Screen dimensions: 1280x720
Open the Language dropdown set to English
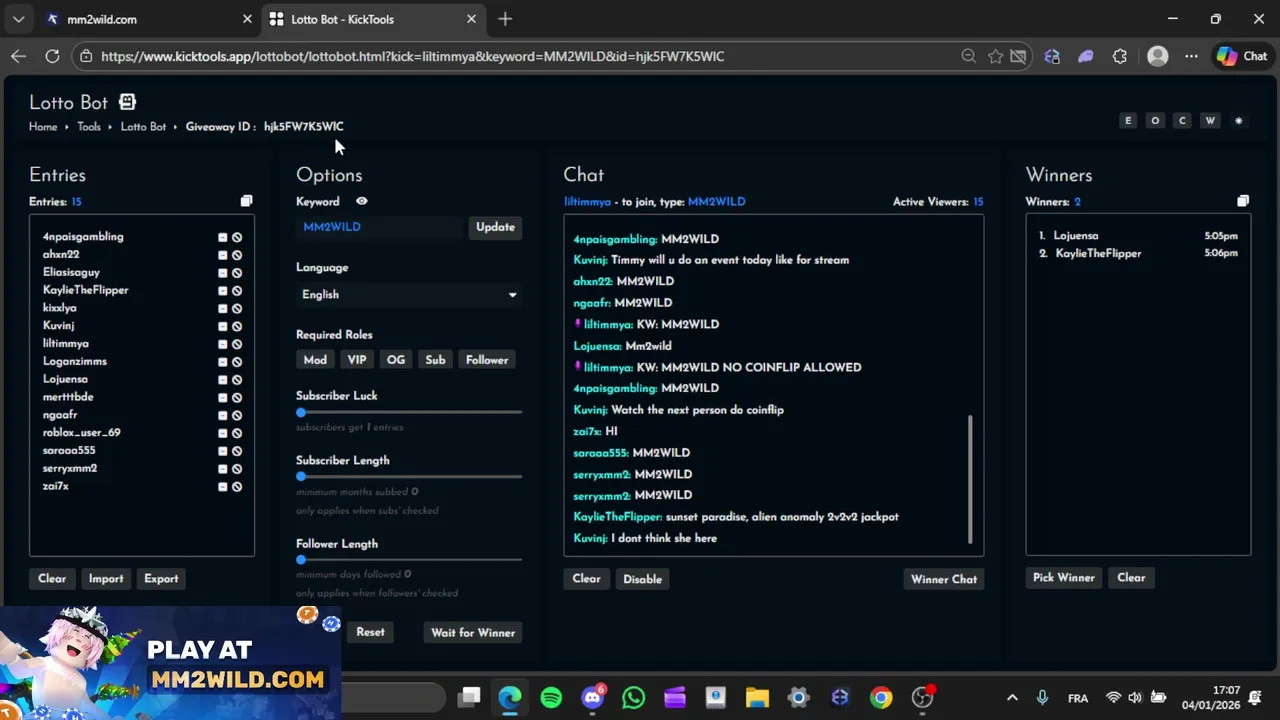pyautogui.click(x=409, y=295)
